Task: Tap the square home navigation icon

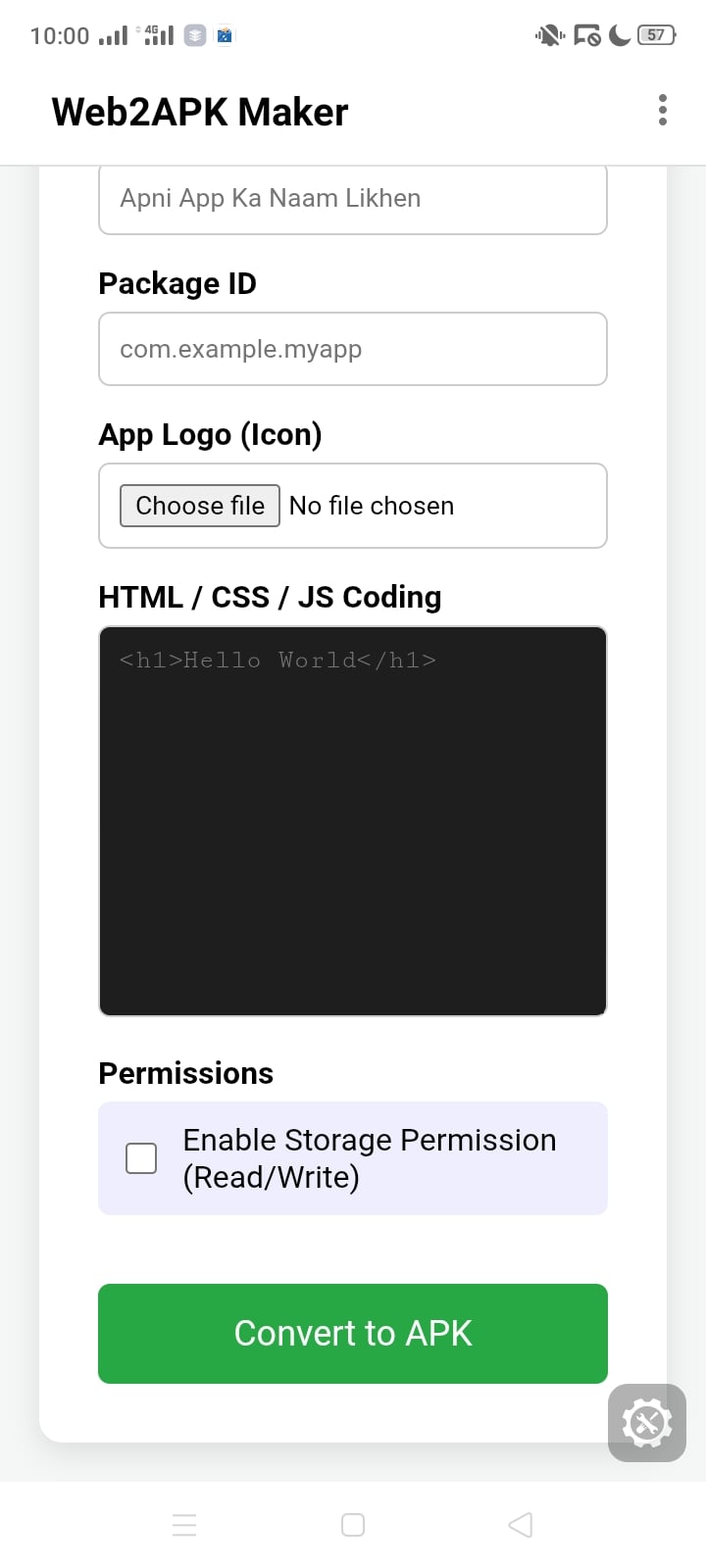Action: click(353, 1525)
